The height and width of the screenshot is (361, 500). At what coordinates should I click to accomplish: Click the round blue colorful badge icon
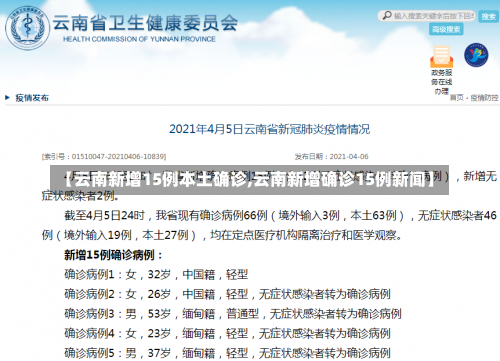(476, 55)
